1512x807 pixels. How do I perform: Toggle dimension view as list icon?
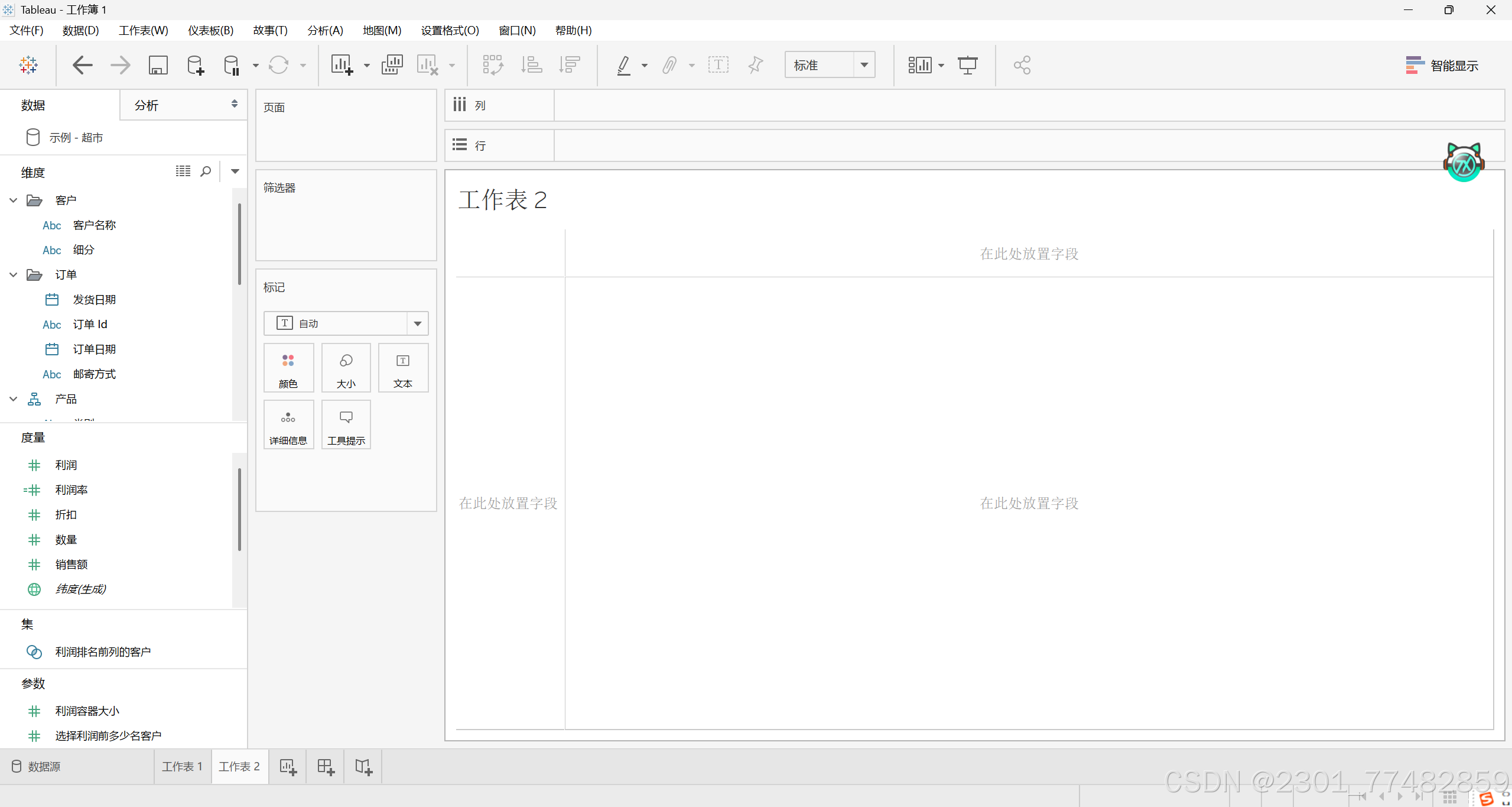coord(183,171)
